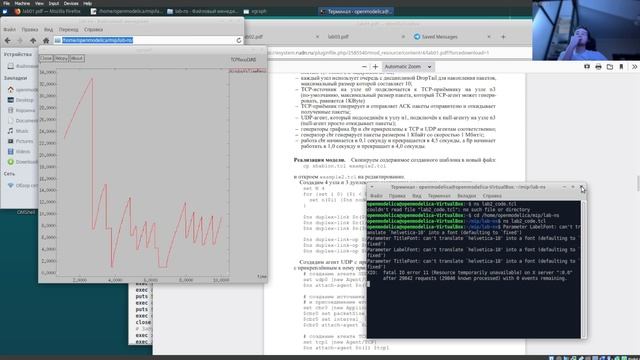Open Desktop bookmark in the file manager sidebar
The width and height of the screenshot is (640, 360).
[20, 100]
